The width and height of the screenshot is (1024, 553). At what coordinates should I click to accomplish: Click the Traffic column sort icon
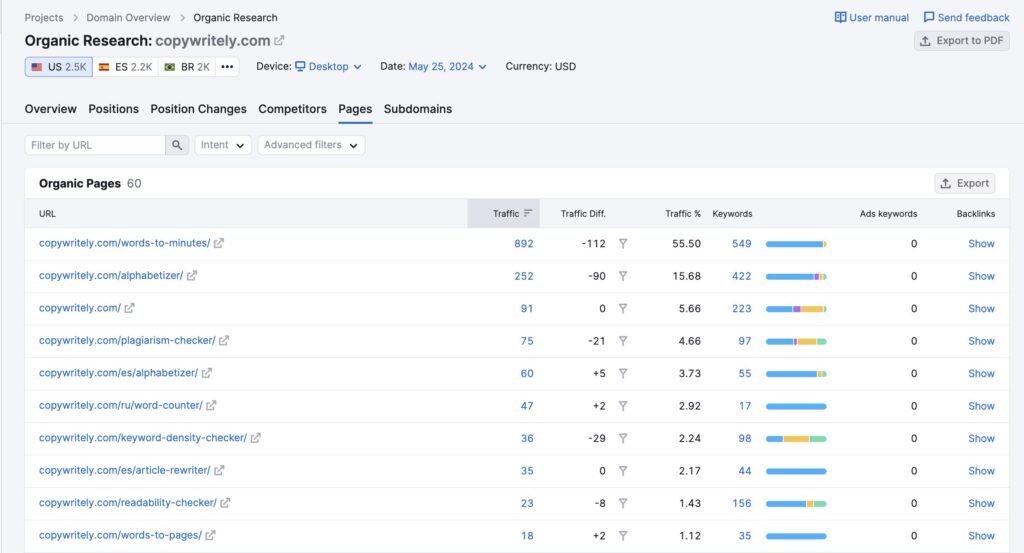(x=527, y=213)
